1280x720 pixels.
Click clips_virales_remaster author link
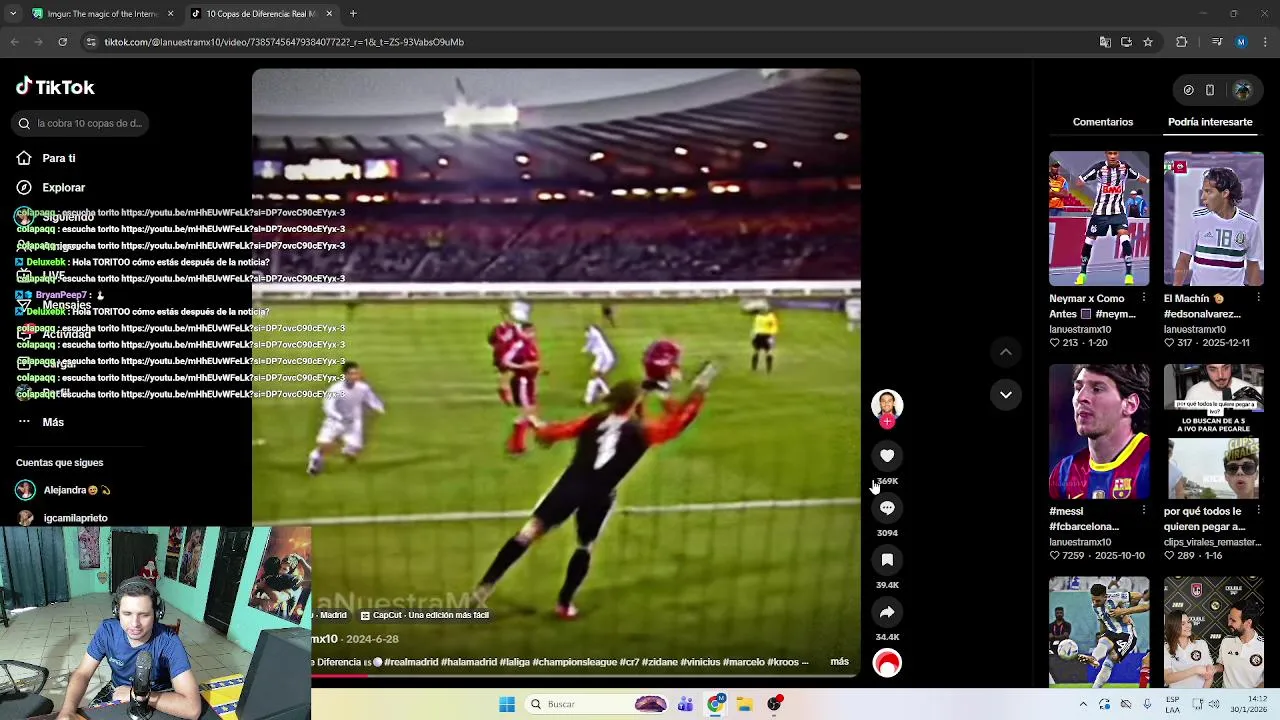click(1212, 542)
